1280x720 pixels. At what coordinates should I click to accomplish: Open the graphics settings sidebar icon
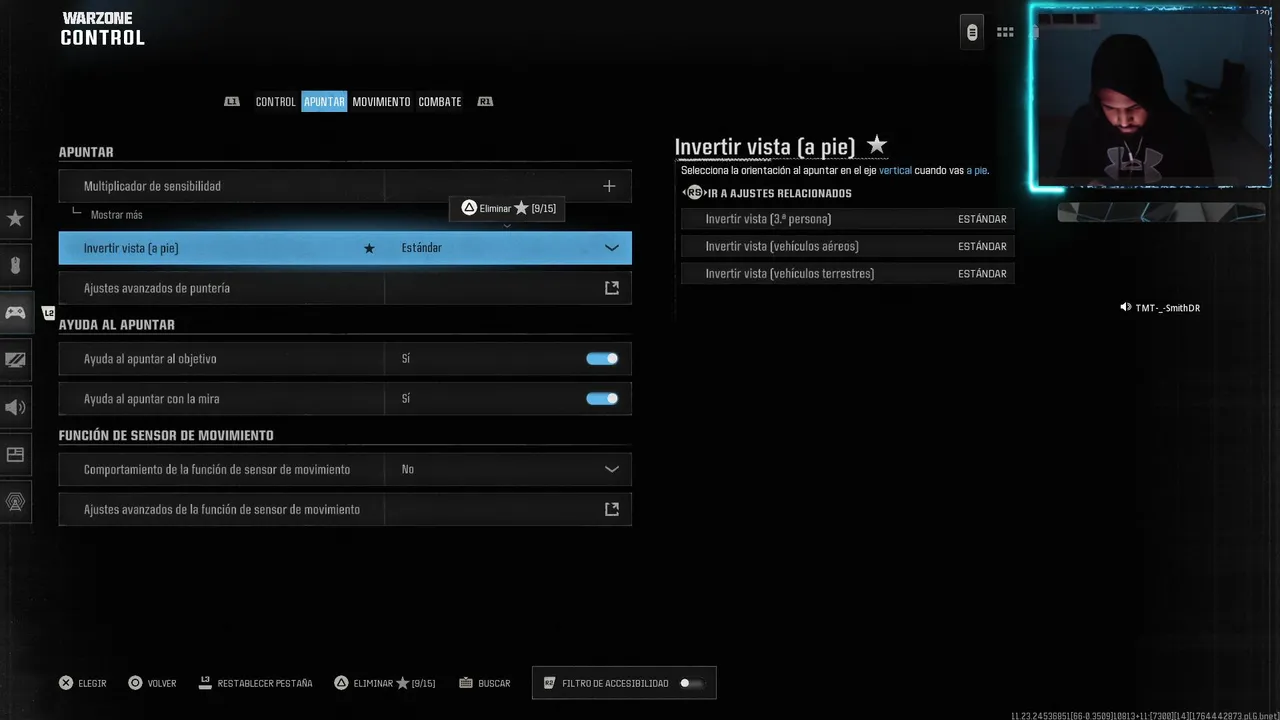click(15, 360)
